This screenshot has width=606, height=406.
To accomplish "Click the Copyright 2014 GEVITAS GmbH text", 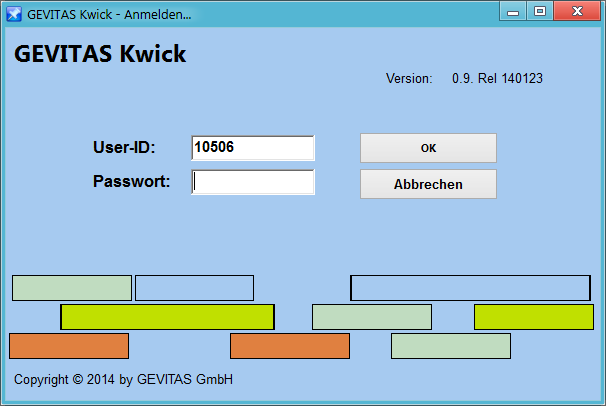I will pos(123,379).
